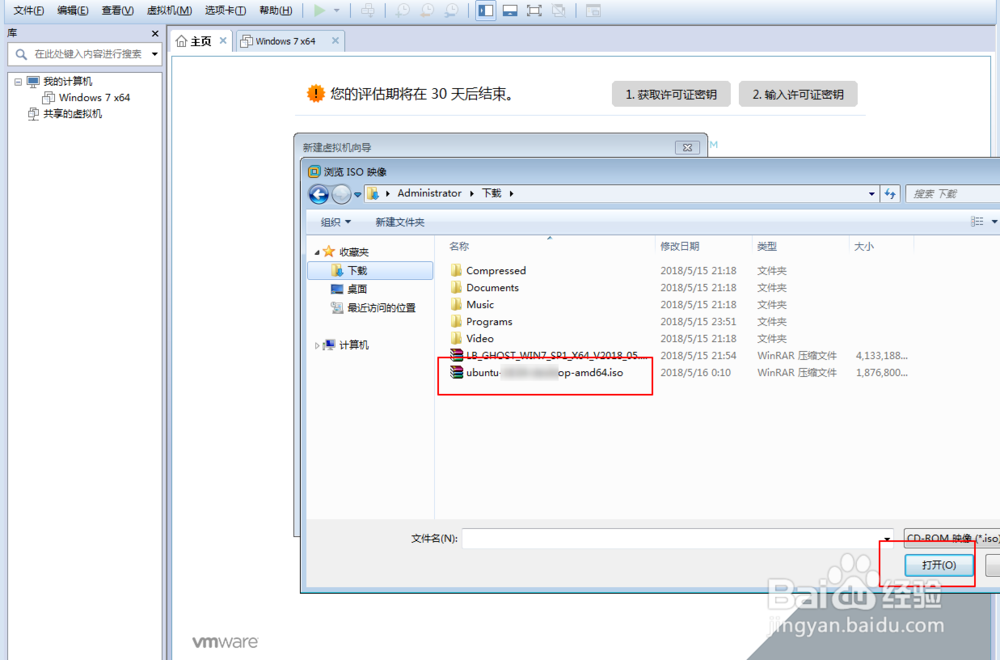Click the refresh icon beside the address bar
This screenshot has width=1000, height=660.
[x=890, y=193]
